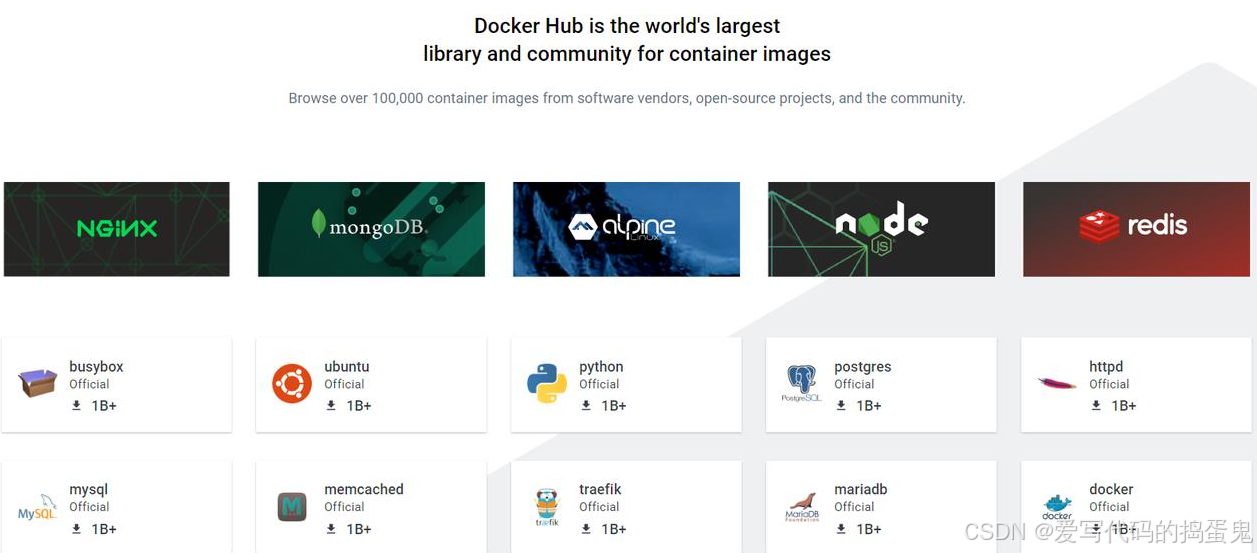Click the download icon in the mariadb card

(x=841, y=529)
